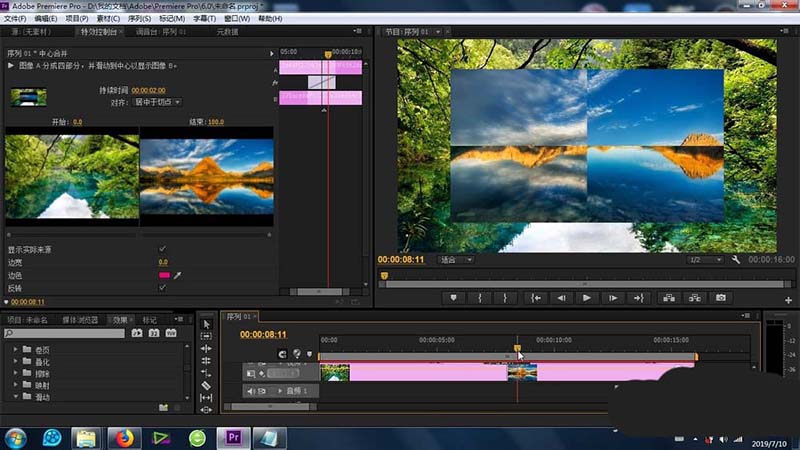
Task: Select the Selection arrow tool
Action: tap(206, 324)
